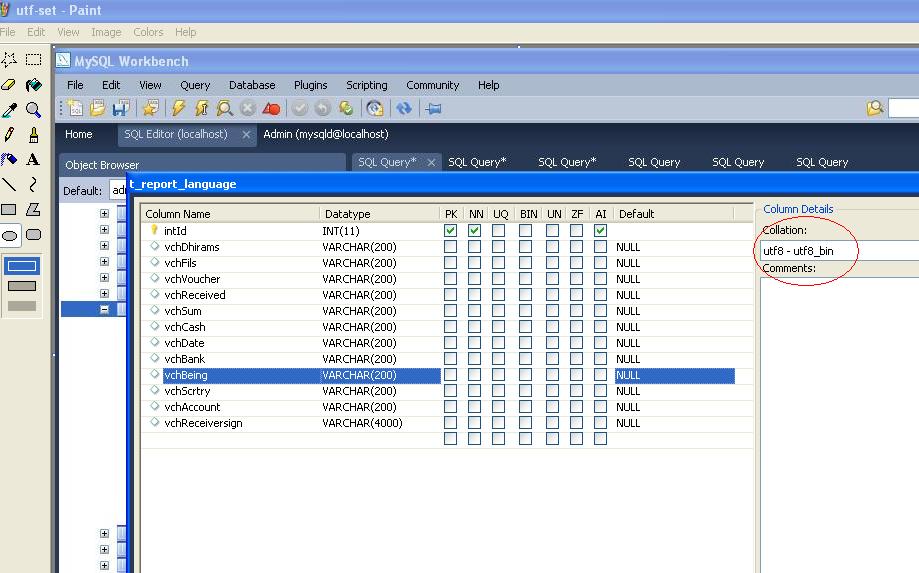Close the SQL Editor (localhost) tab

tap(246, 135)
